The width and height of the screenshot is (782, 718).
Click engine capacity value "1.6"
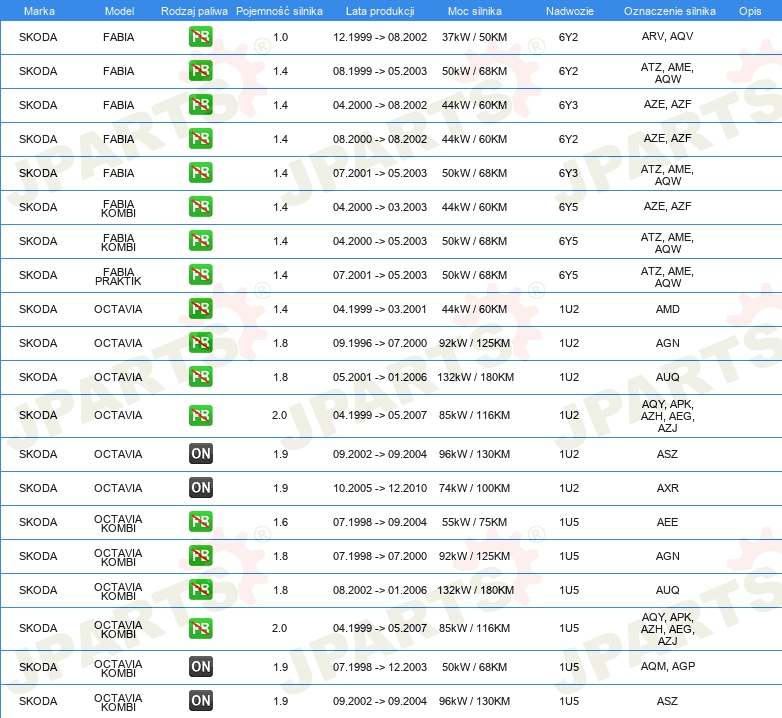(x=280, y=522)
